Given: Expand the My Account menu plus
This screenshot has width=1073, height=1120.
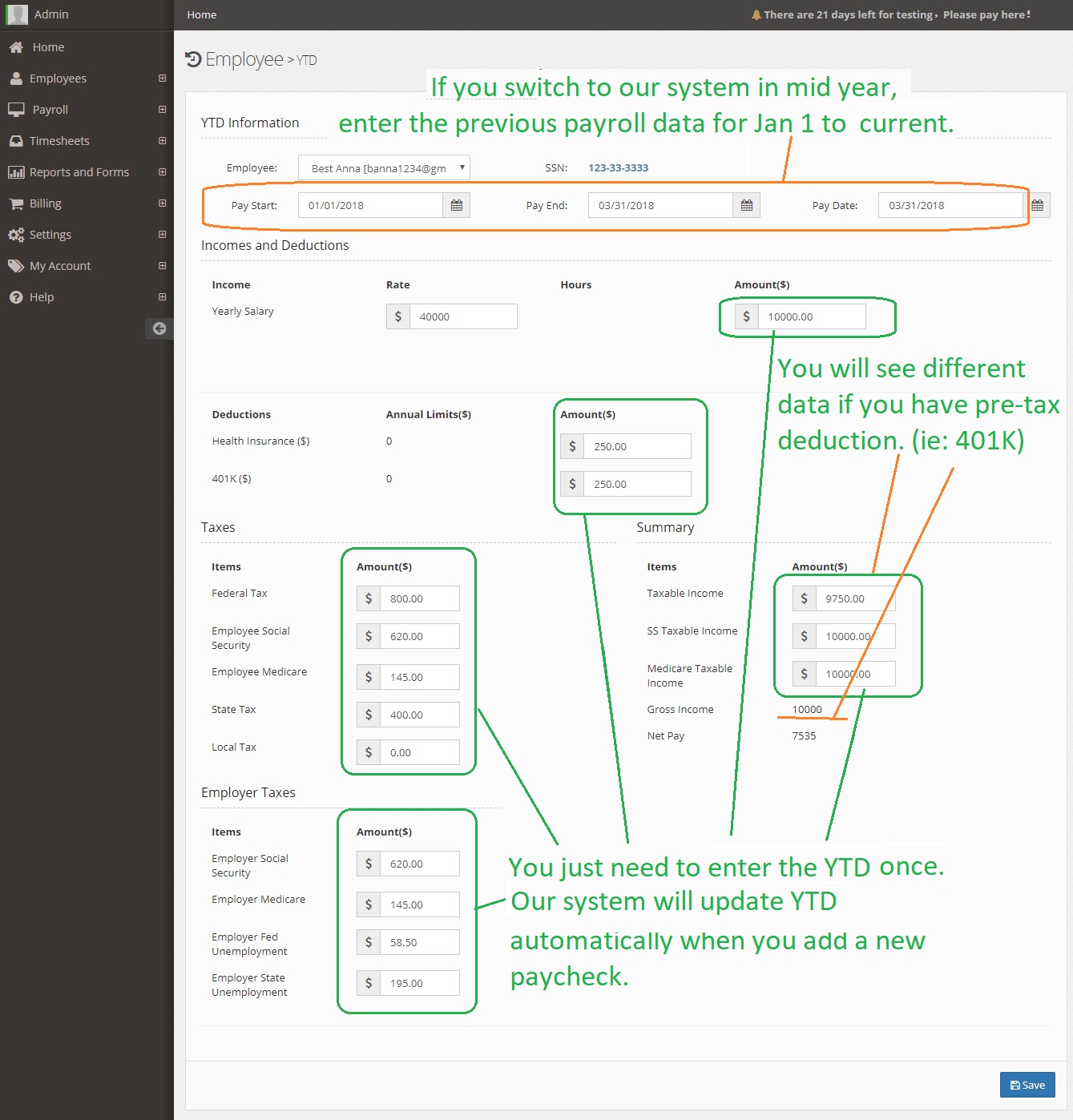Looking at the screenshot, I should [162, 266].
